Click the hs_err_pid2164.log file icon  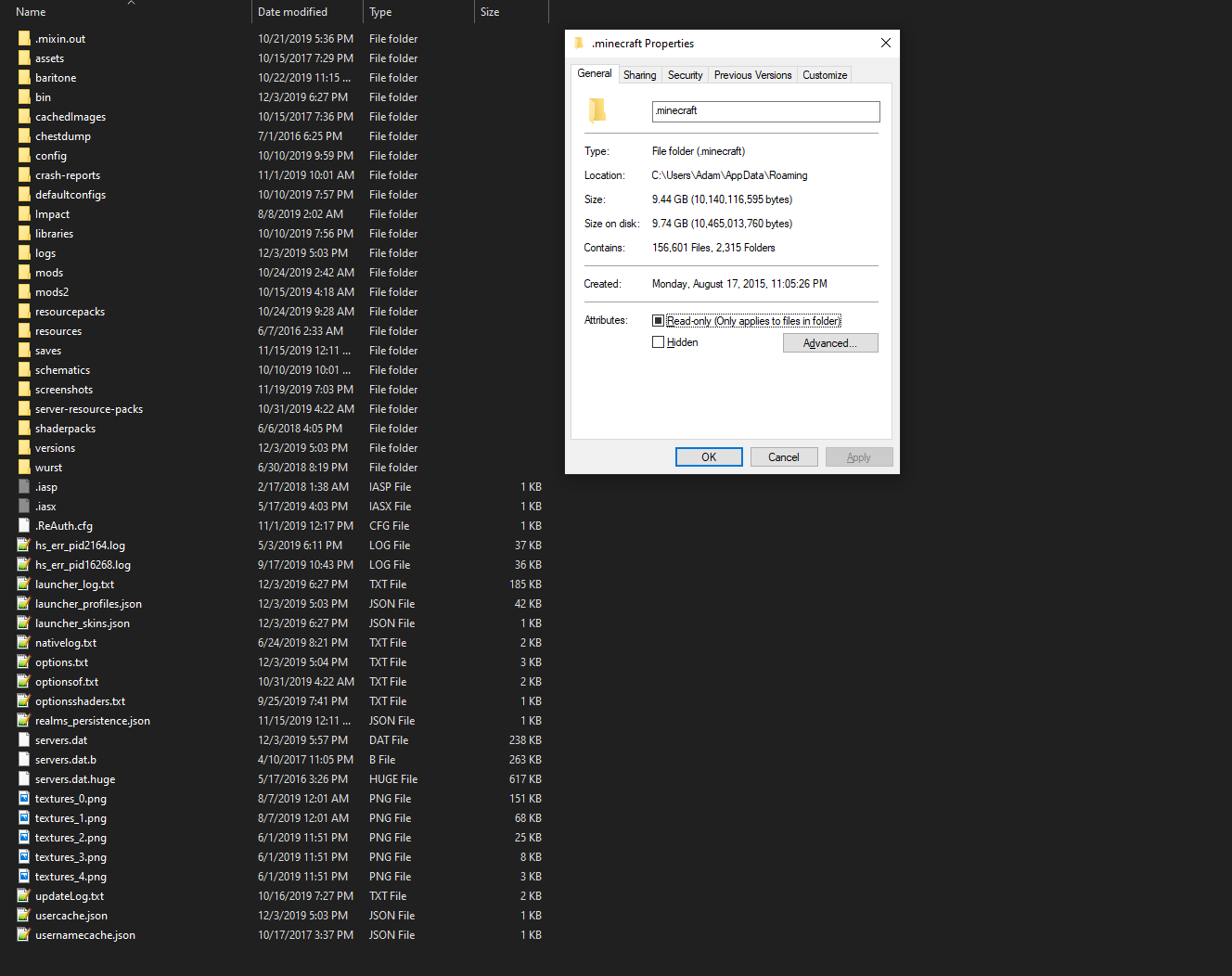coord(24,546)
